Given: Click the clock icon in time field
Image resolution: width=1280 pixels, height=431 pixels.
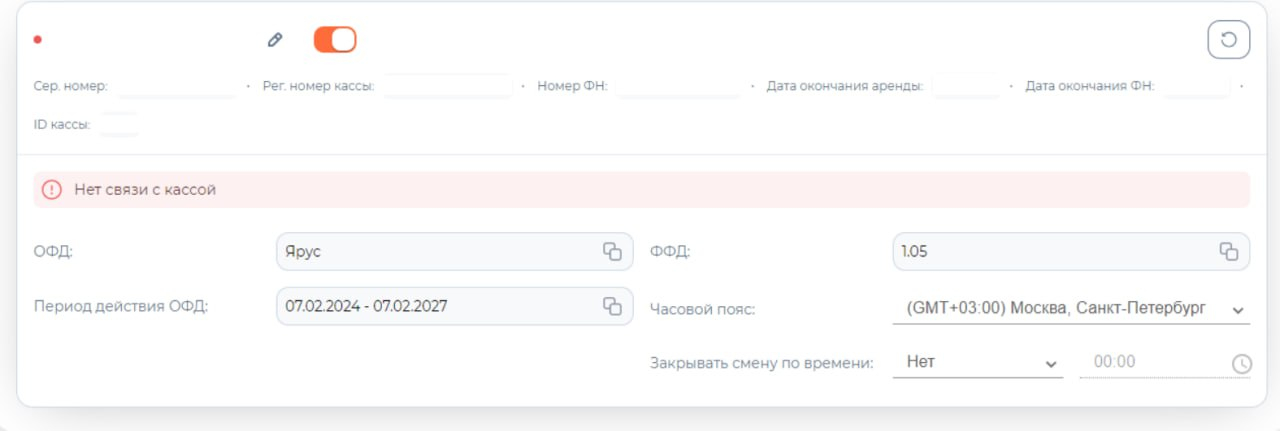Looking at the screenshot, I should (1241, 364).
